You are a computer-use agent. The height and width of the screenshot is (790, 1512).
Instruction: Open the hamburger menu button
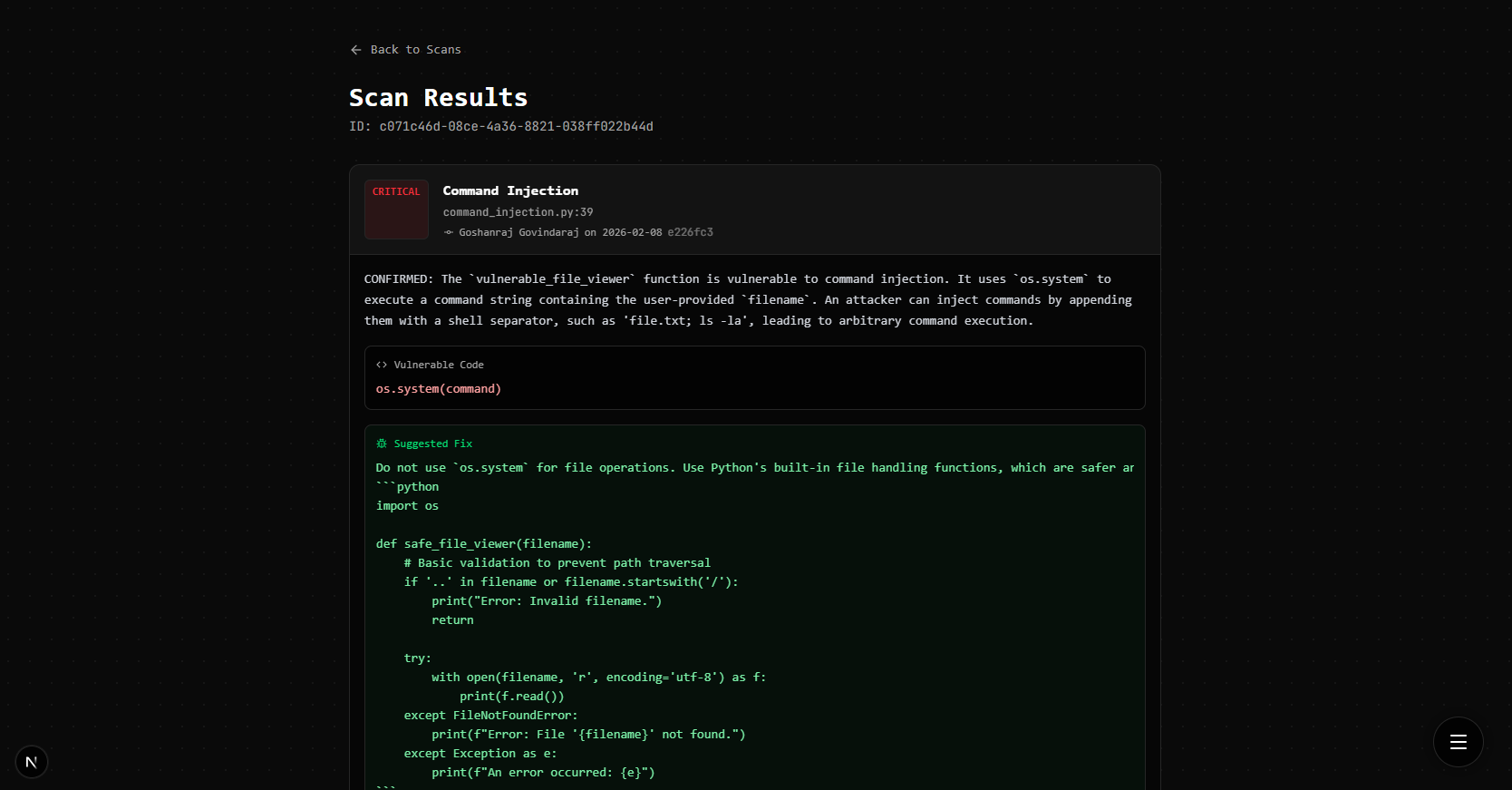[1458, 742]
